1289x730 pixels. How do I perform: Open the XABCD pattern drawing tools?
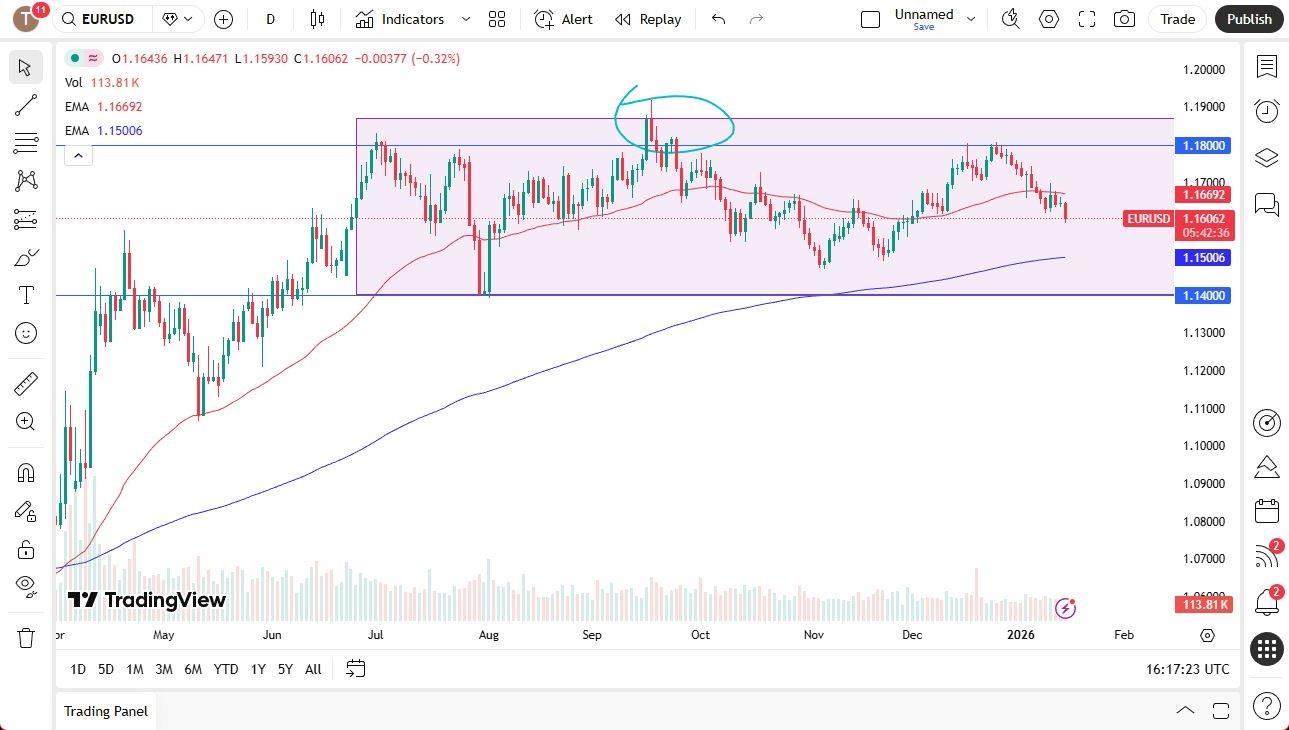(x=25, y=180)
